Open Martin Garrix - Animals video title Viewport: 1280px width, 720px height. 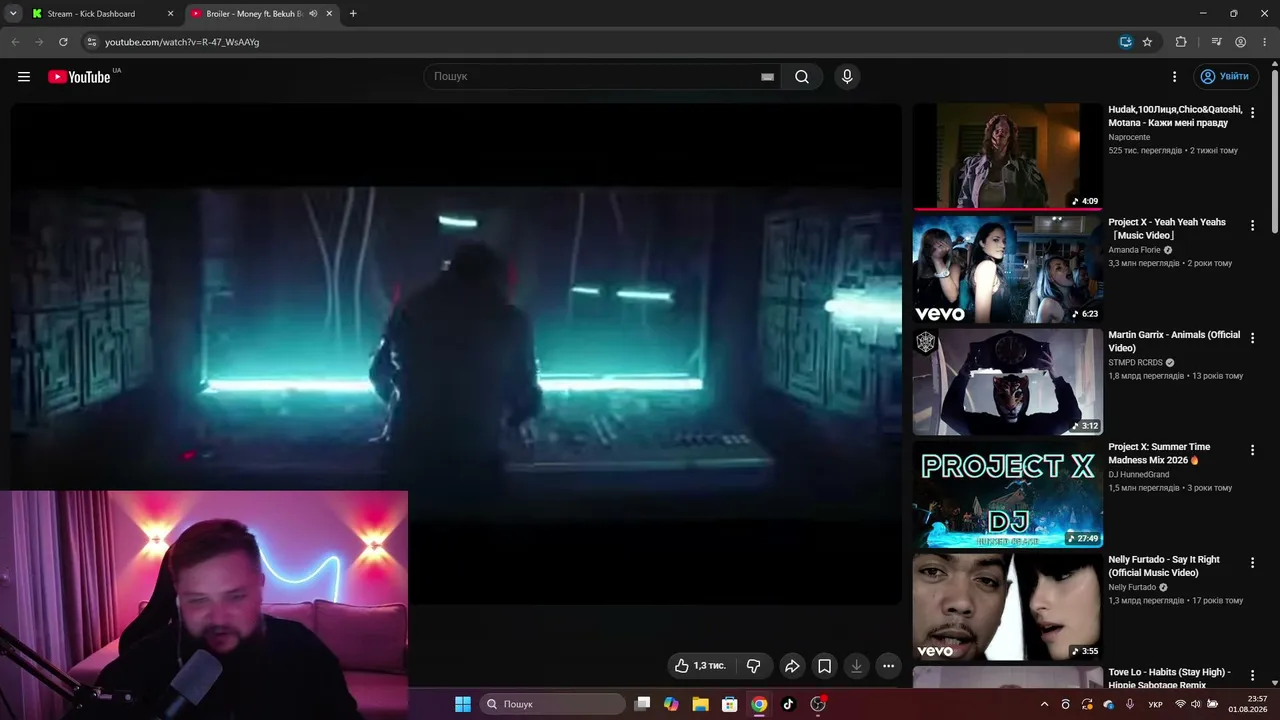(1174, 341)
